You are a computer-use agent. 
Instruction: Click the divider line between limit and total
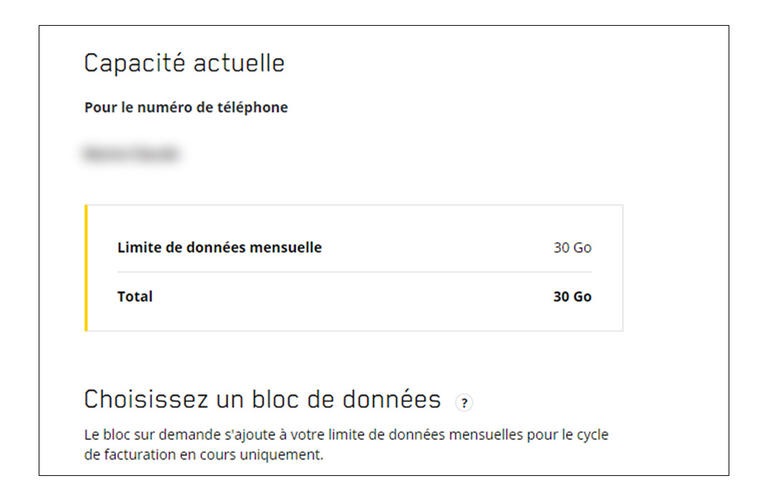[354, 272]
